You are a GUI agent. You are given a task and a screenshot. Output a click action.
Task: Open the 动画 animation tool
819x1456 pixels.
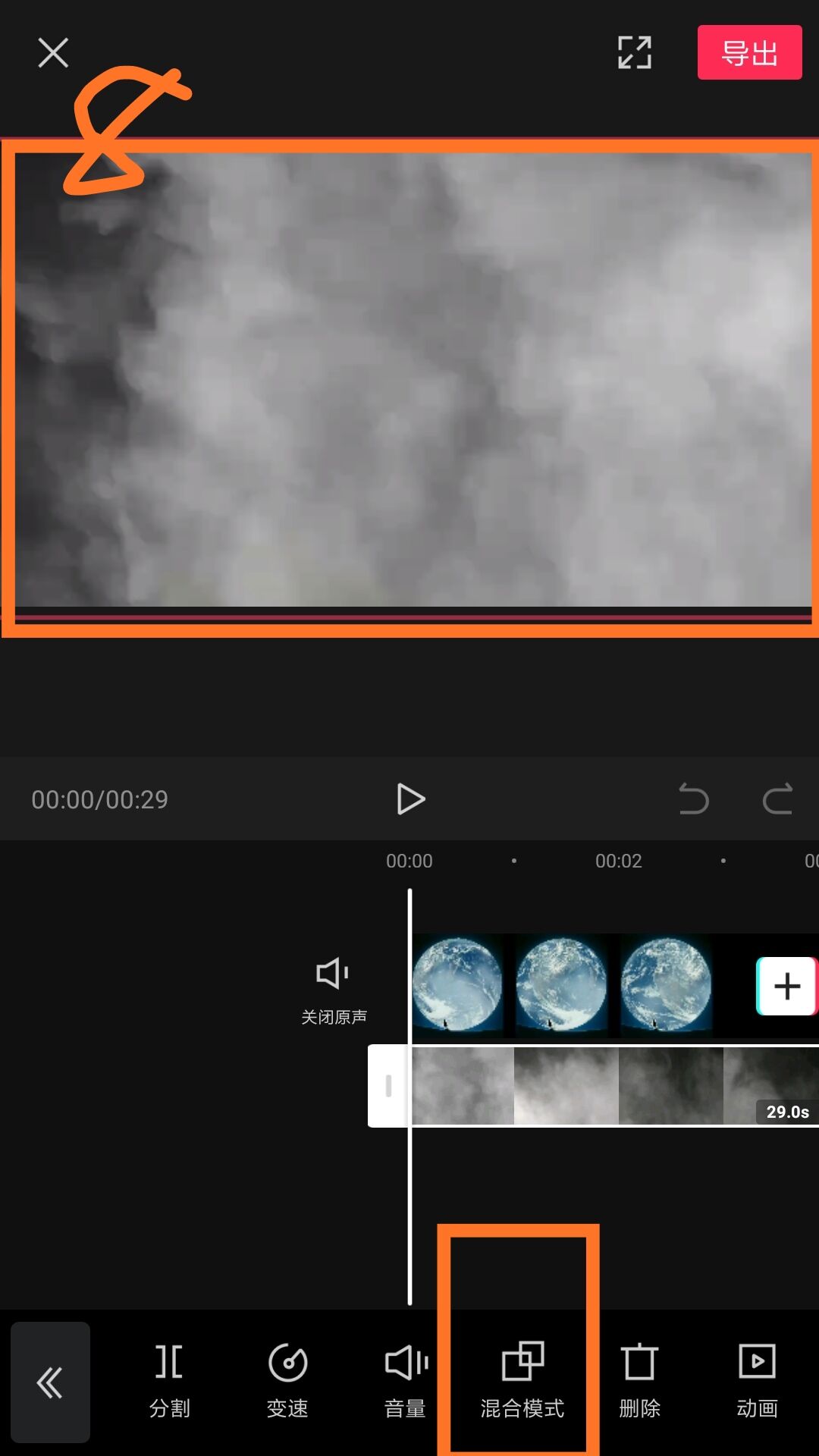coord(757,1381)
